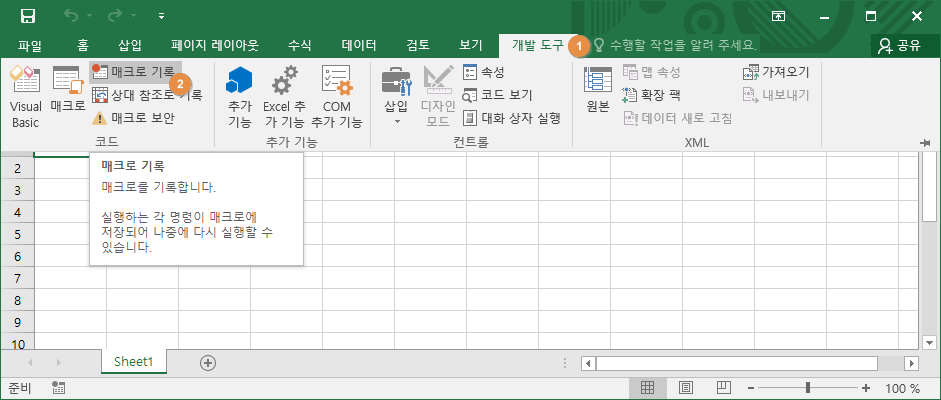Click horizontal scrollbar left arrow
Screen dimensions: 941x400
[x=589, y=363]
